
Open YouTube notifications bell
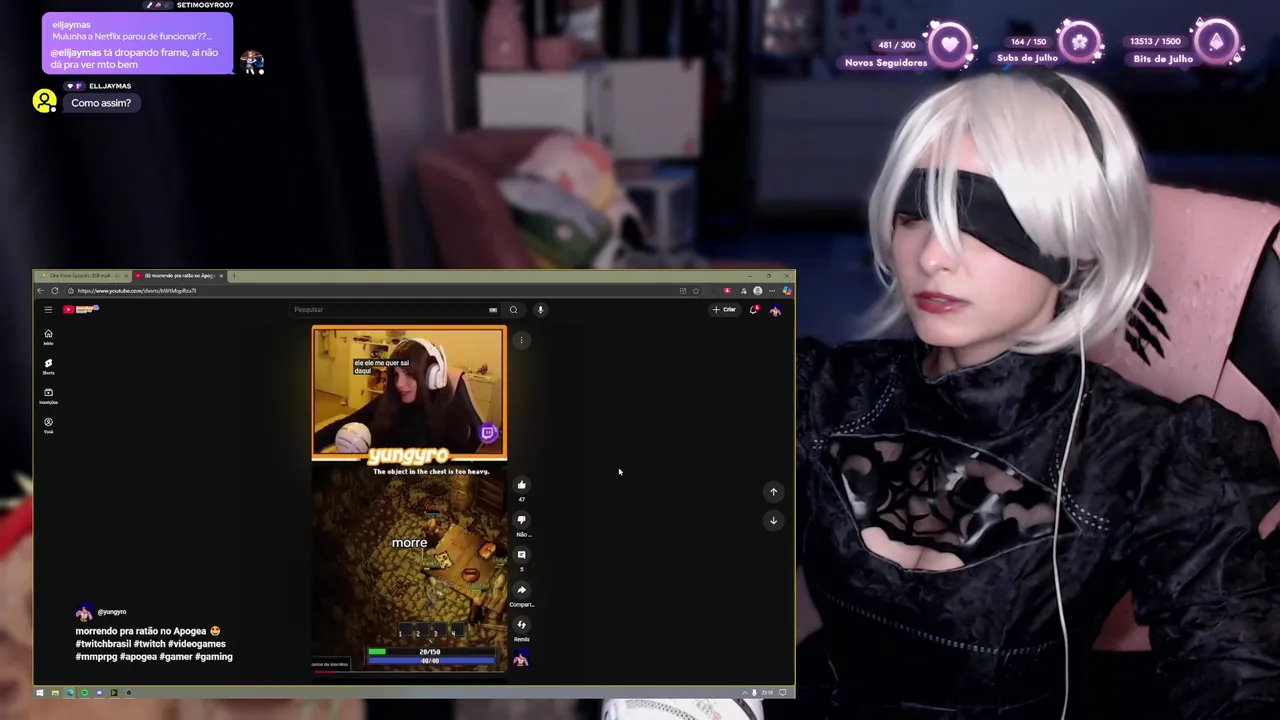tap(754, 309)
